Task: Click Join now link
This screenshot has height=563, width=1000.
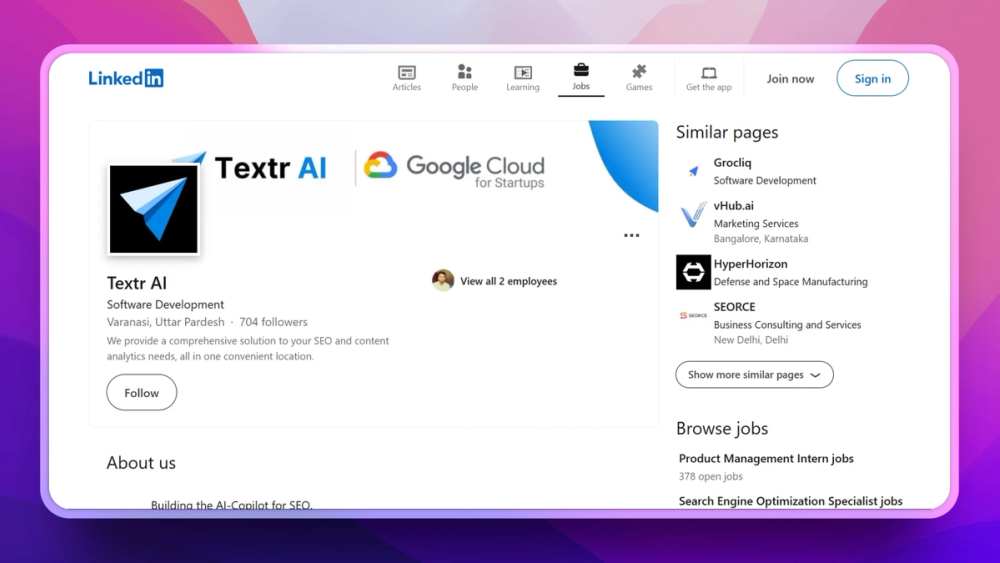Action: point(790,78)
